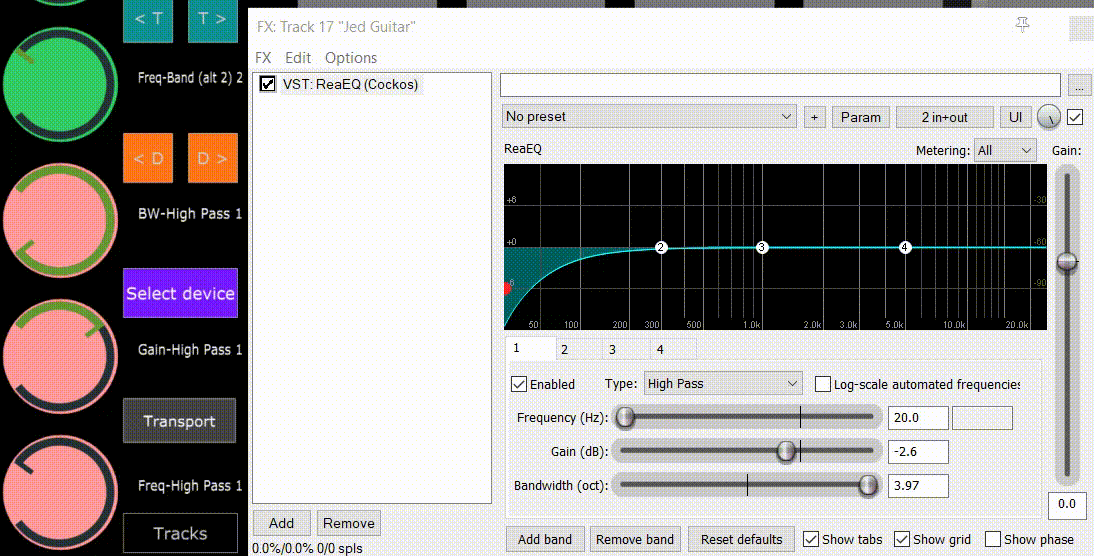Enable the Show phase checkbox

[993, 539]
